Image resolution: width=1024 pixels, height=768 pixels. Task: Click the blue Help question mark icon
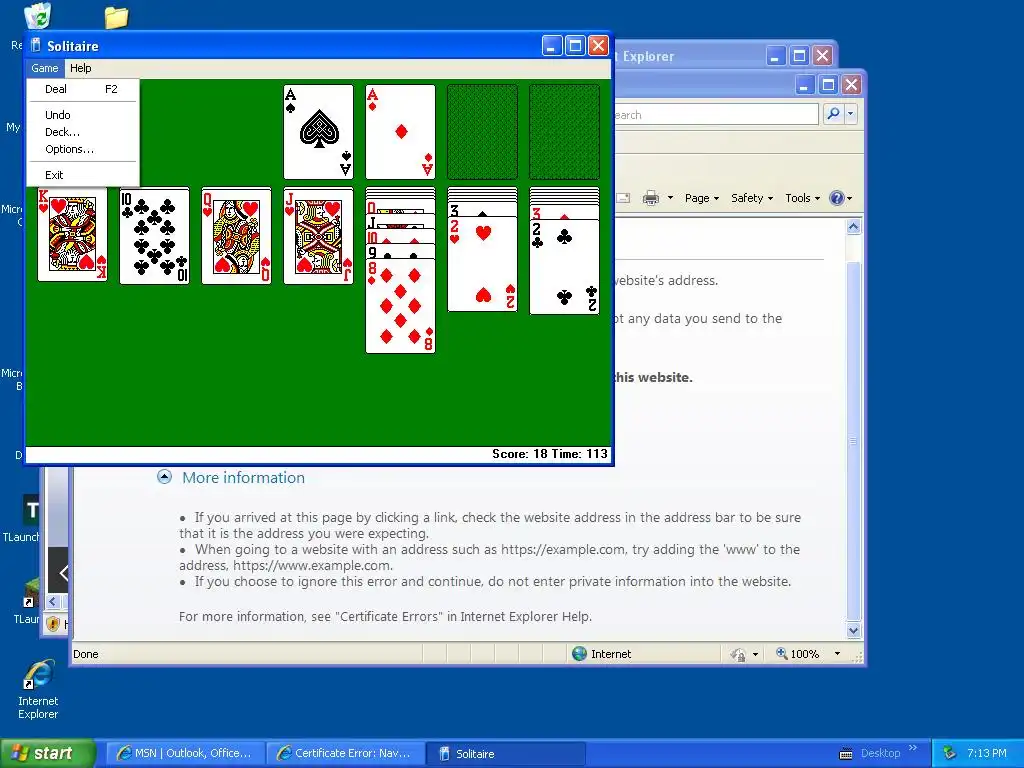pos(837,198)
